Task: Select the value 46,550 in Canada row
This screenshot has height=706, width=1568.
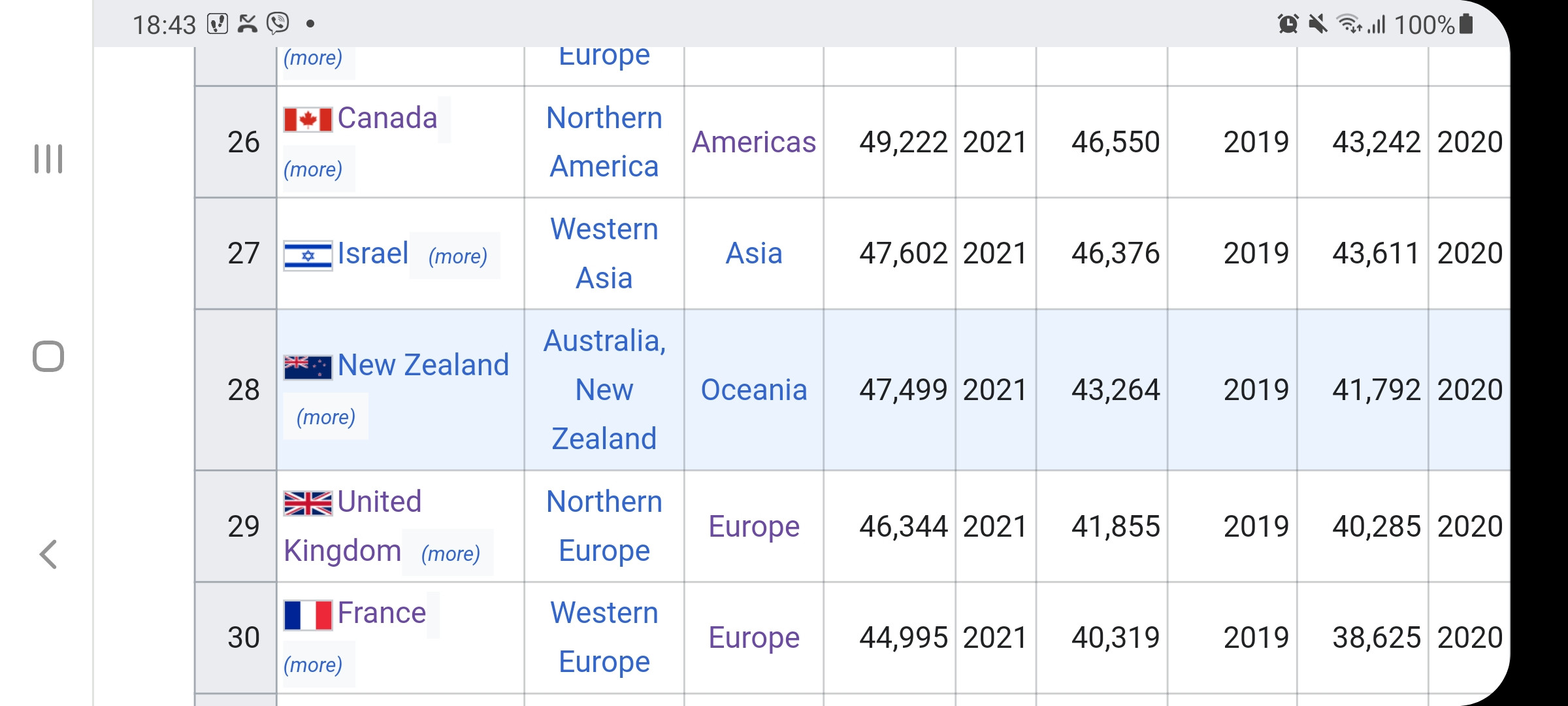Action: click(x=1115, y=143)
